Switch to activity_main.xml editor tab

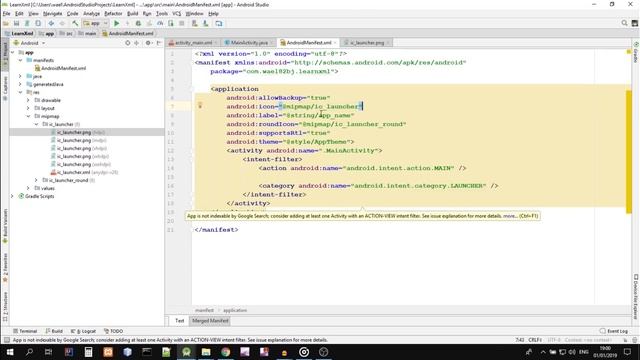point(193,42)
